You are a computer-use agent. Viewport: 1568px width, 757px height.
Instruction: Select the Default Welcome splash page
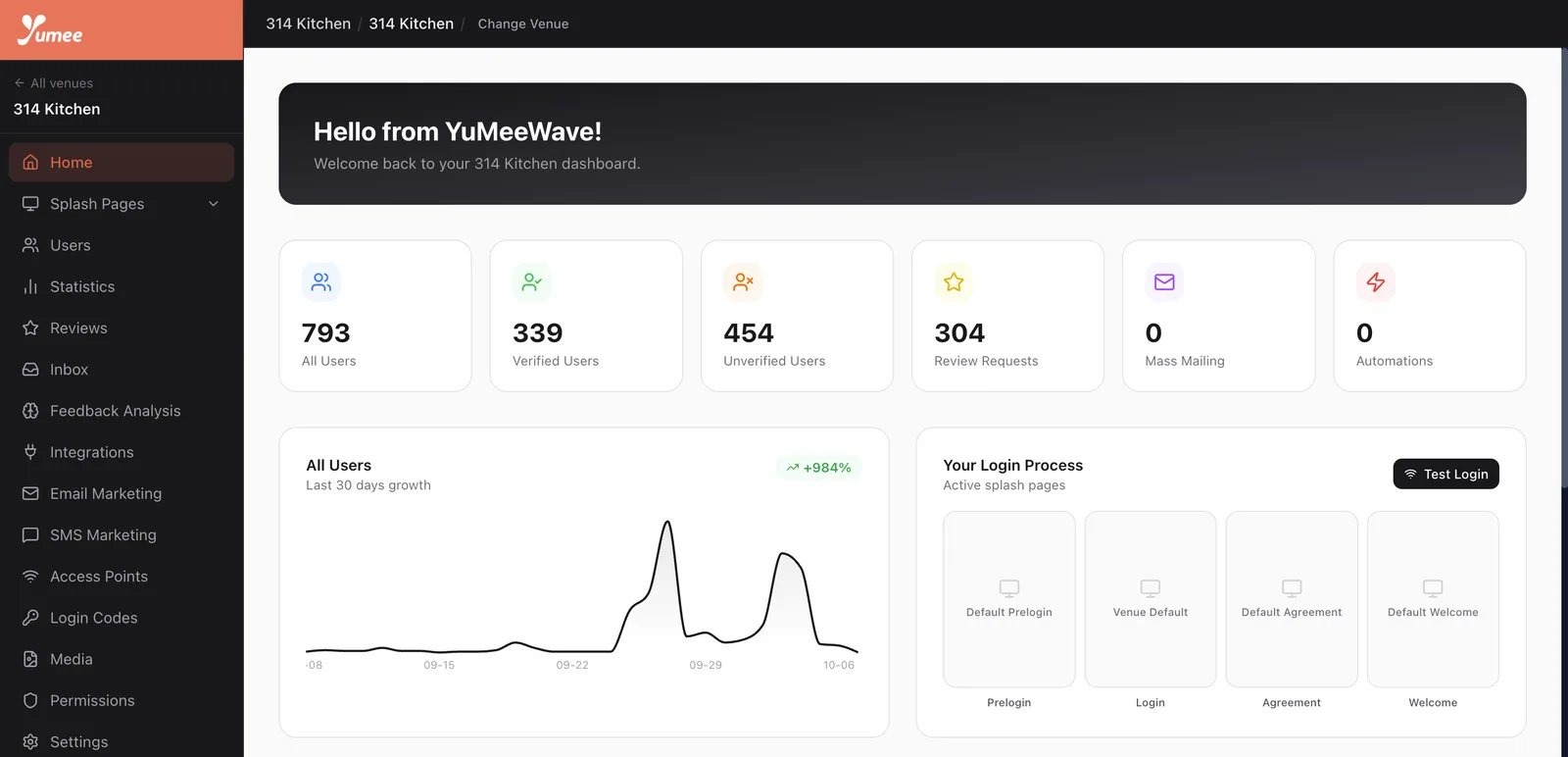(x=1433, y=599)
